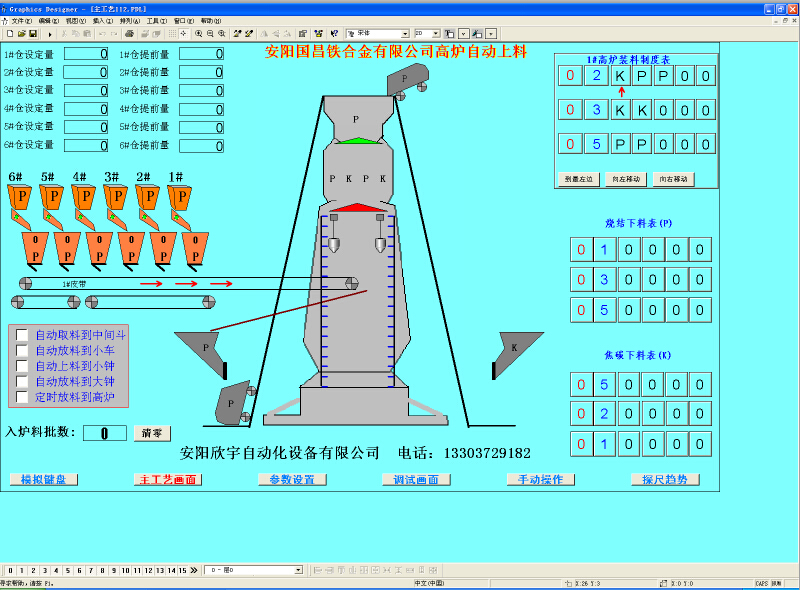The height and width of the screenshot is (590, 800).
Task: Toggle layer 10 in the layer bar
Action: point(125,571)
